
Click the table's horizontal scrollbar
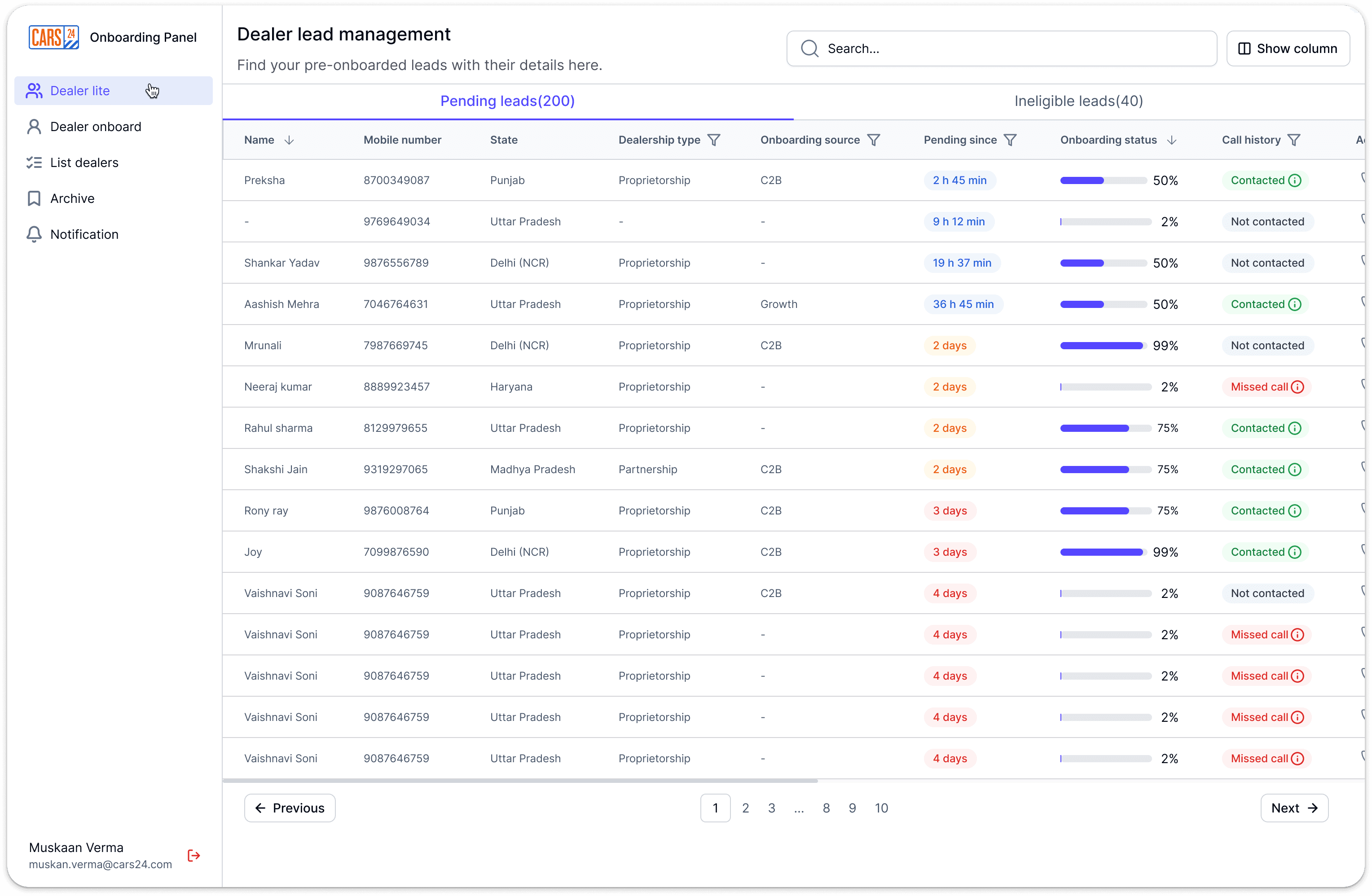[520, 781]
